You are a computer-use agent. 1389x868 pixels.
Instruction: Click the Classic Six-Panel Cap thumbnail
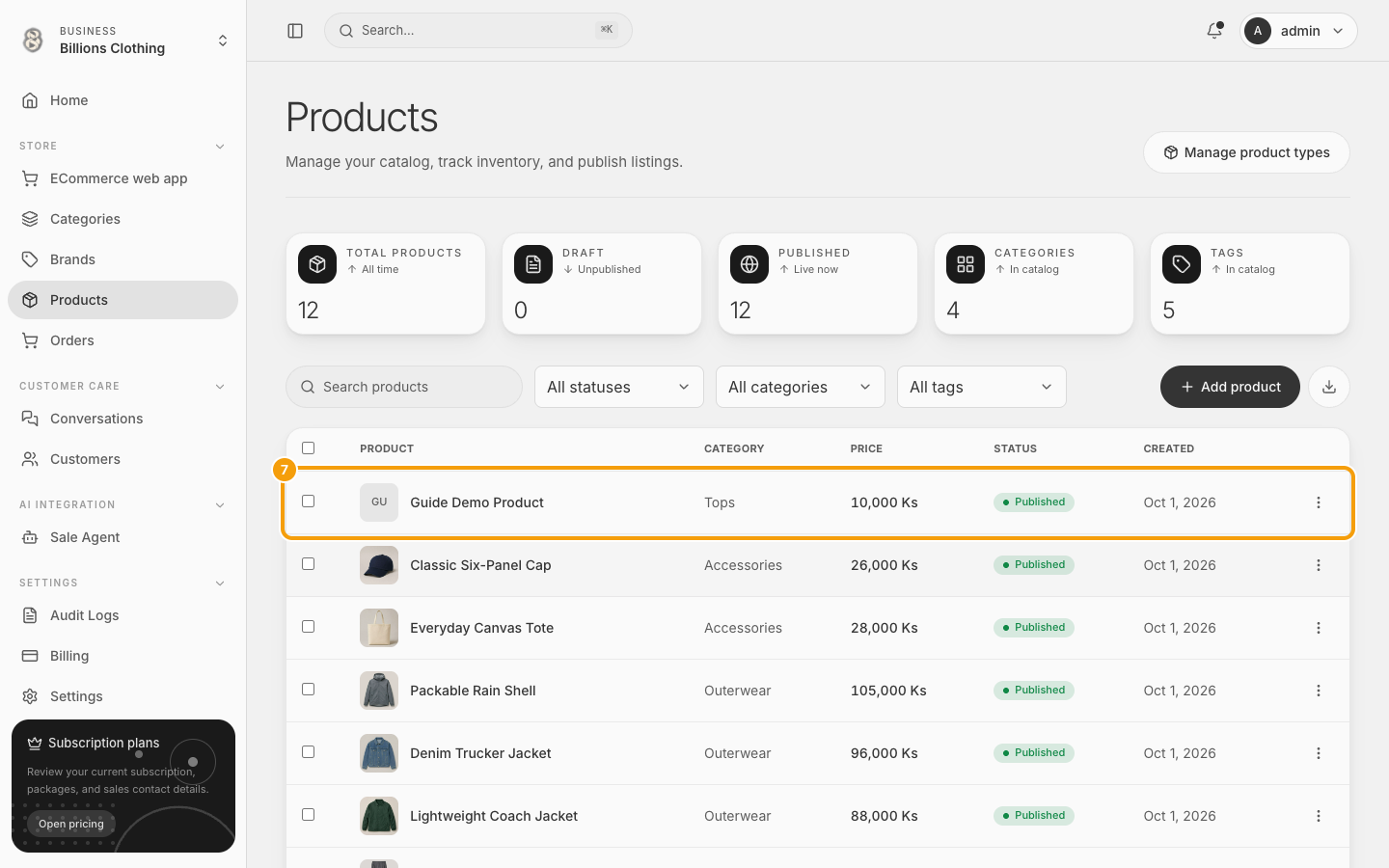click(379, 565)
